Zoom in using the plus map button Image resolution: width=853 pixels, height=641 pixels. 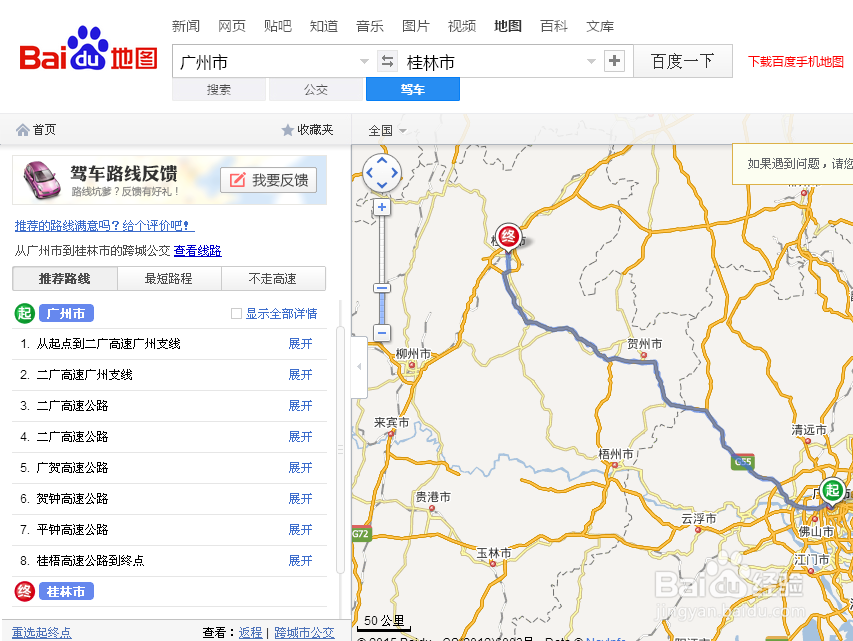382,207
